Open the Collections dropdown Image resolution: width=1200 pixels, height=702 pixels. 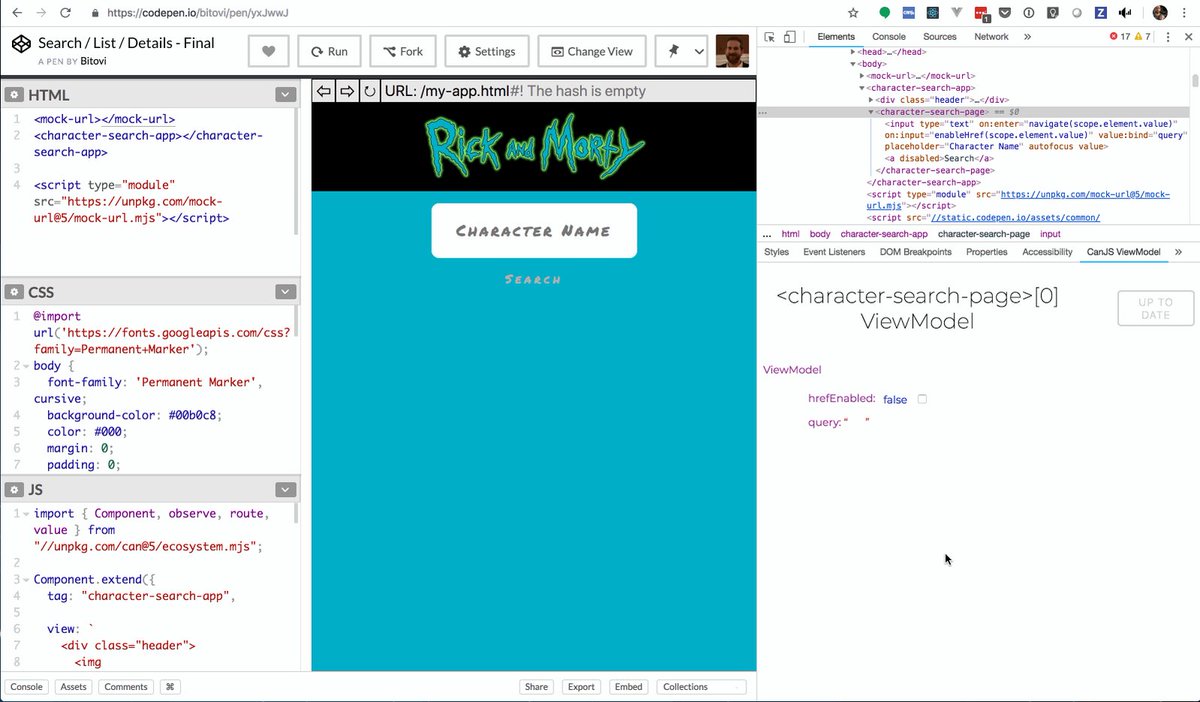tap(702, 687)
